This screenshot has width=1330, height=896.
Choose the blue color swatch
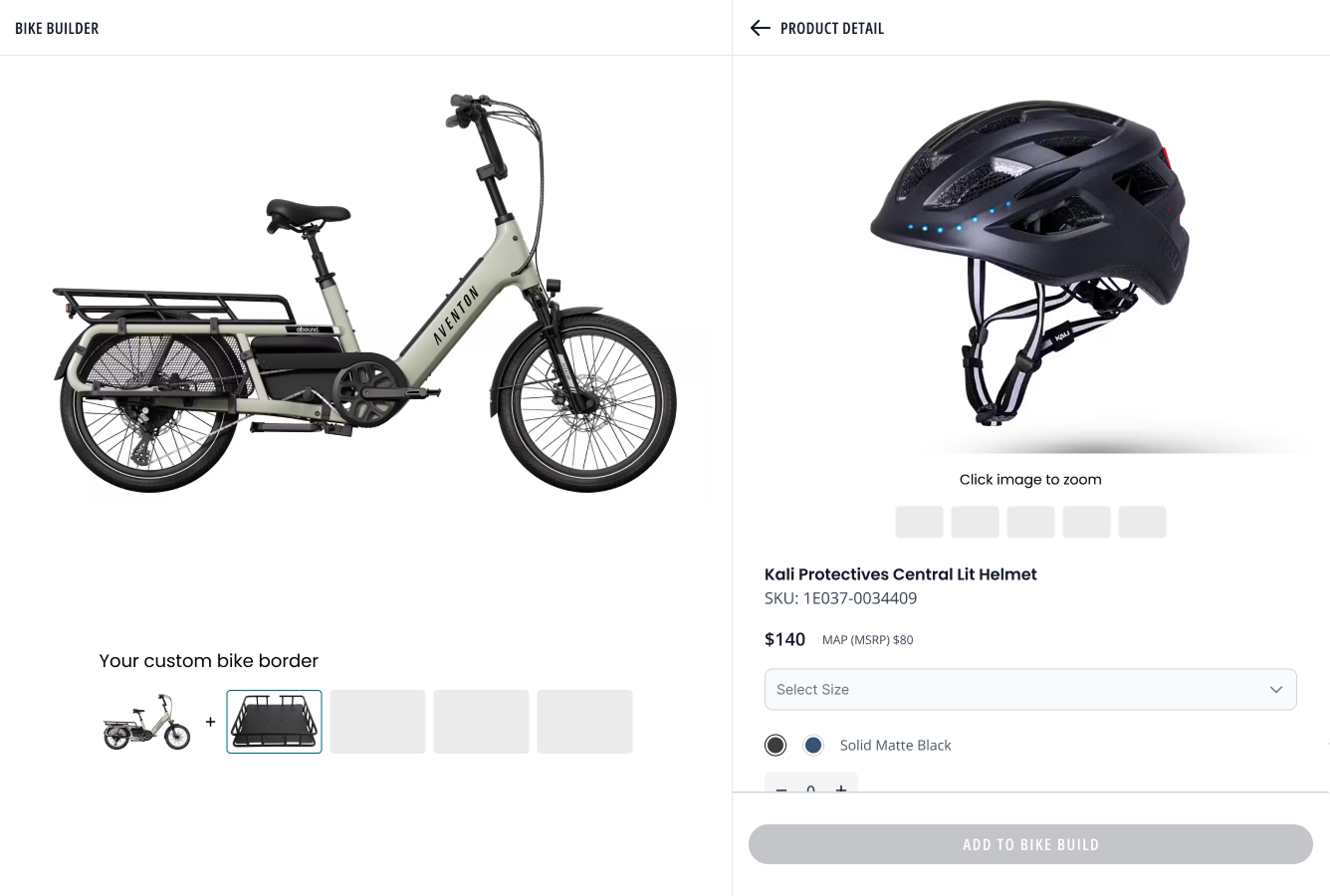tap(813, 745)
